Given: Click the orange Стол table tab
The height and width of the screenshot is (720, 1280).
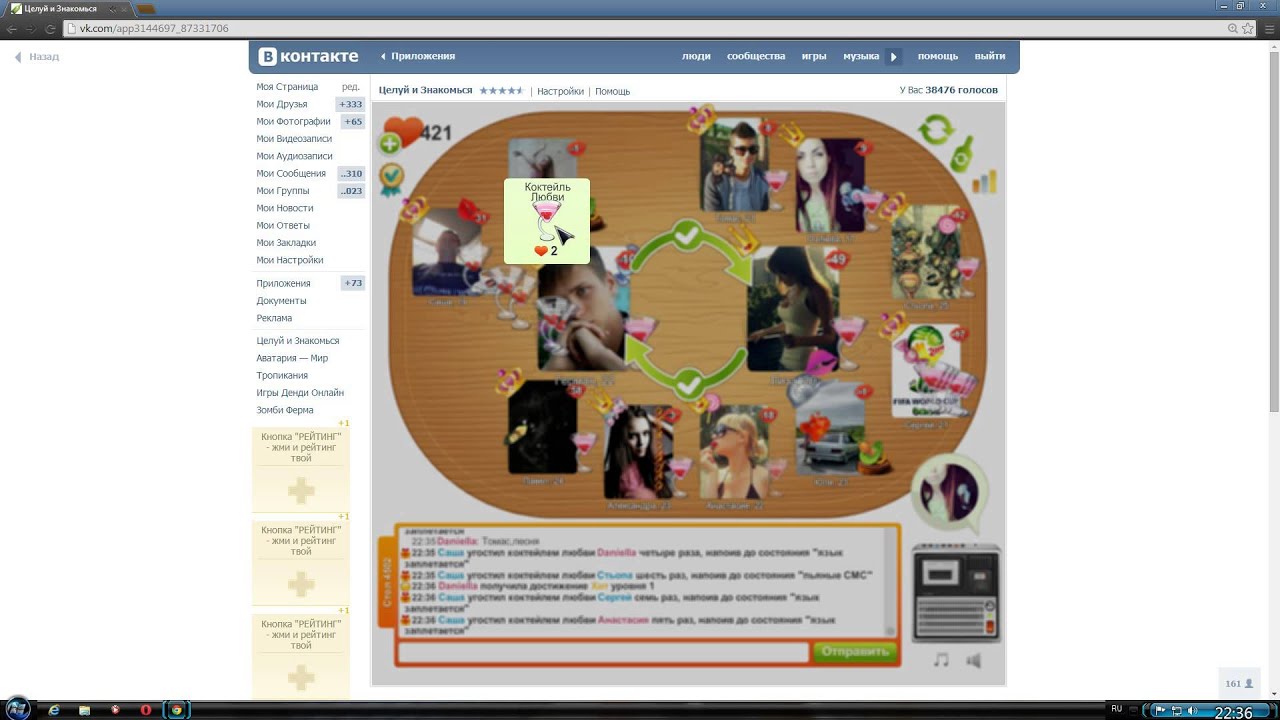Looking at the screenshot, I should tap(387, 581).
